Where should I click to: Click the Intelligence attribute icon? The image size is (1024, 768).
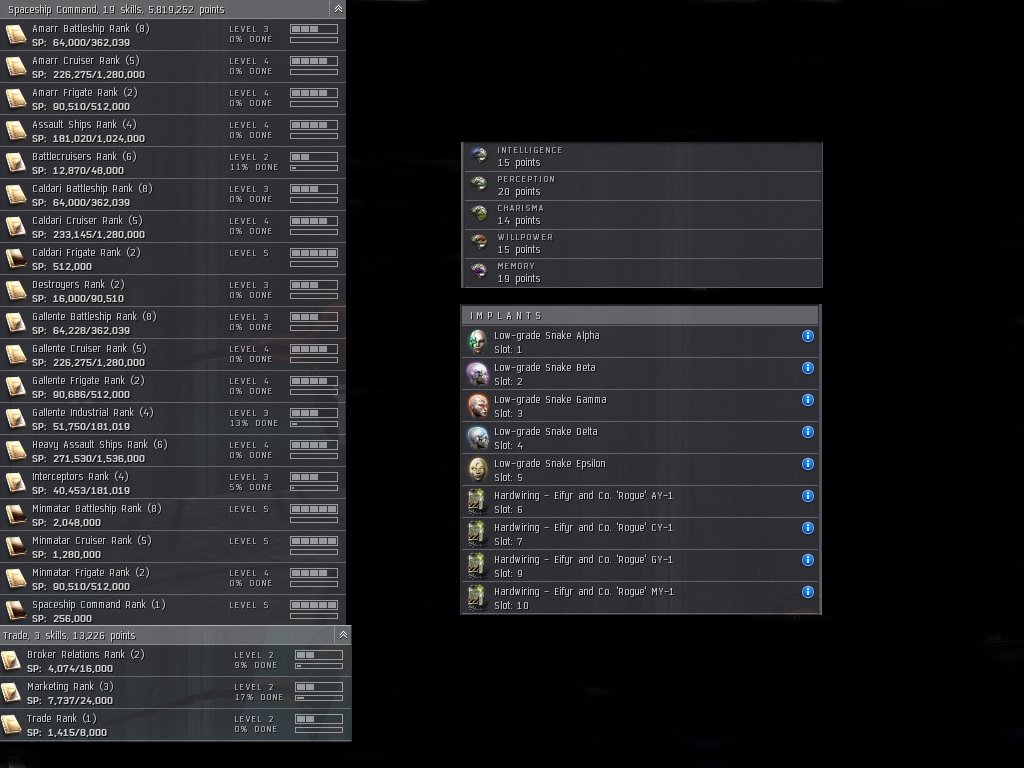coord(479,155)
